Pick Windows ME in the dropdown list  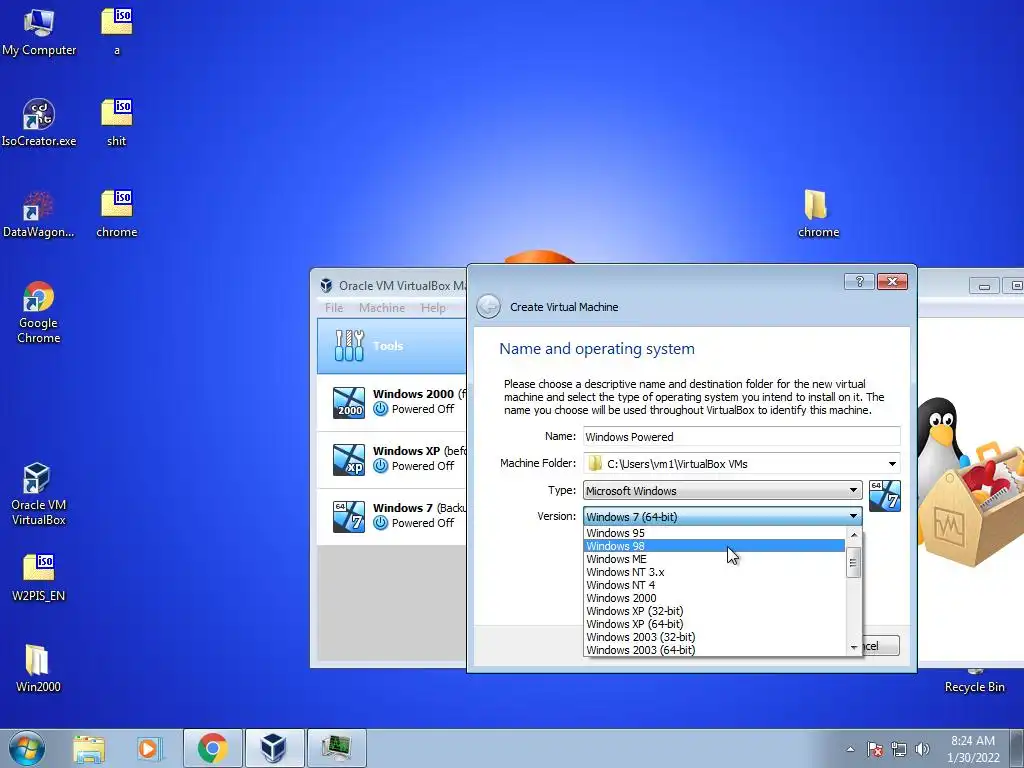pos(714,559)
